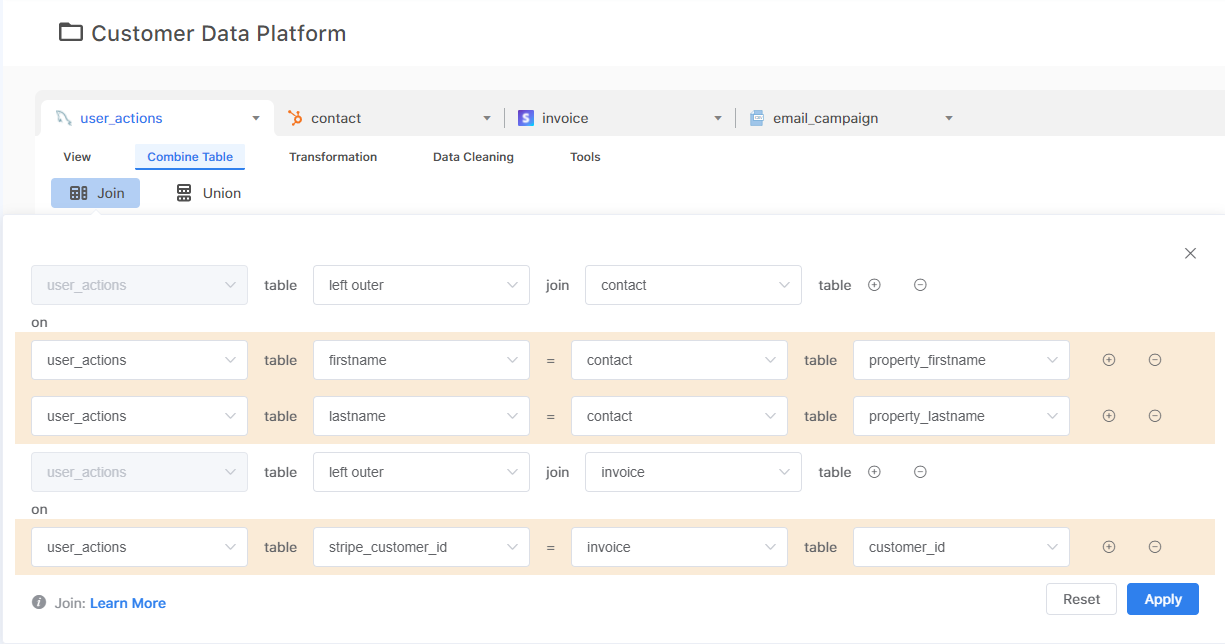Image resolution: width=1225 pixels, height=644 pixels.
Task: Open the property_lastname column dropdown
Action: point(961,416)
